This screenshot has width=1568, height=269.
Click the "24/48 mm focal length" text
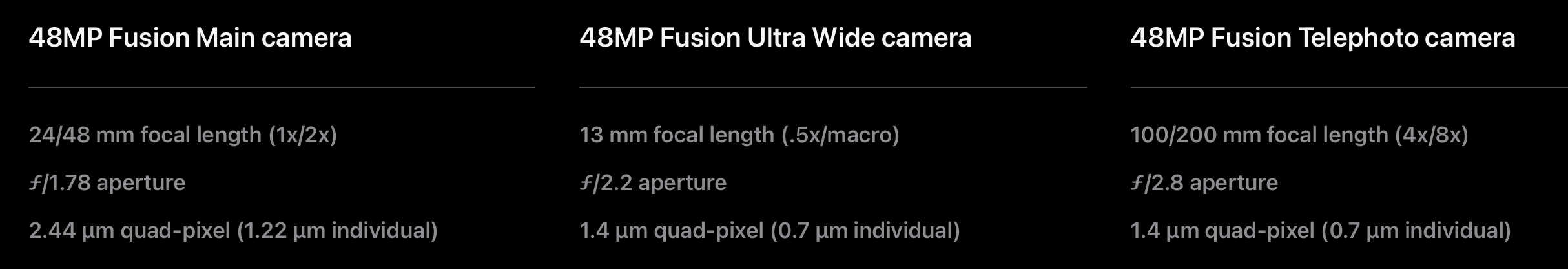(145, 135)
